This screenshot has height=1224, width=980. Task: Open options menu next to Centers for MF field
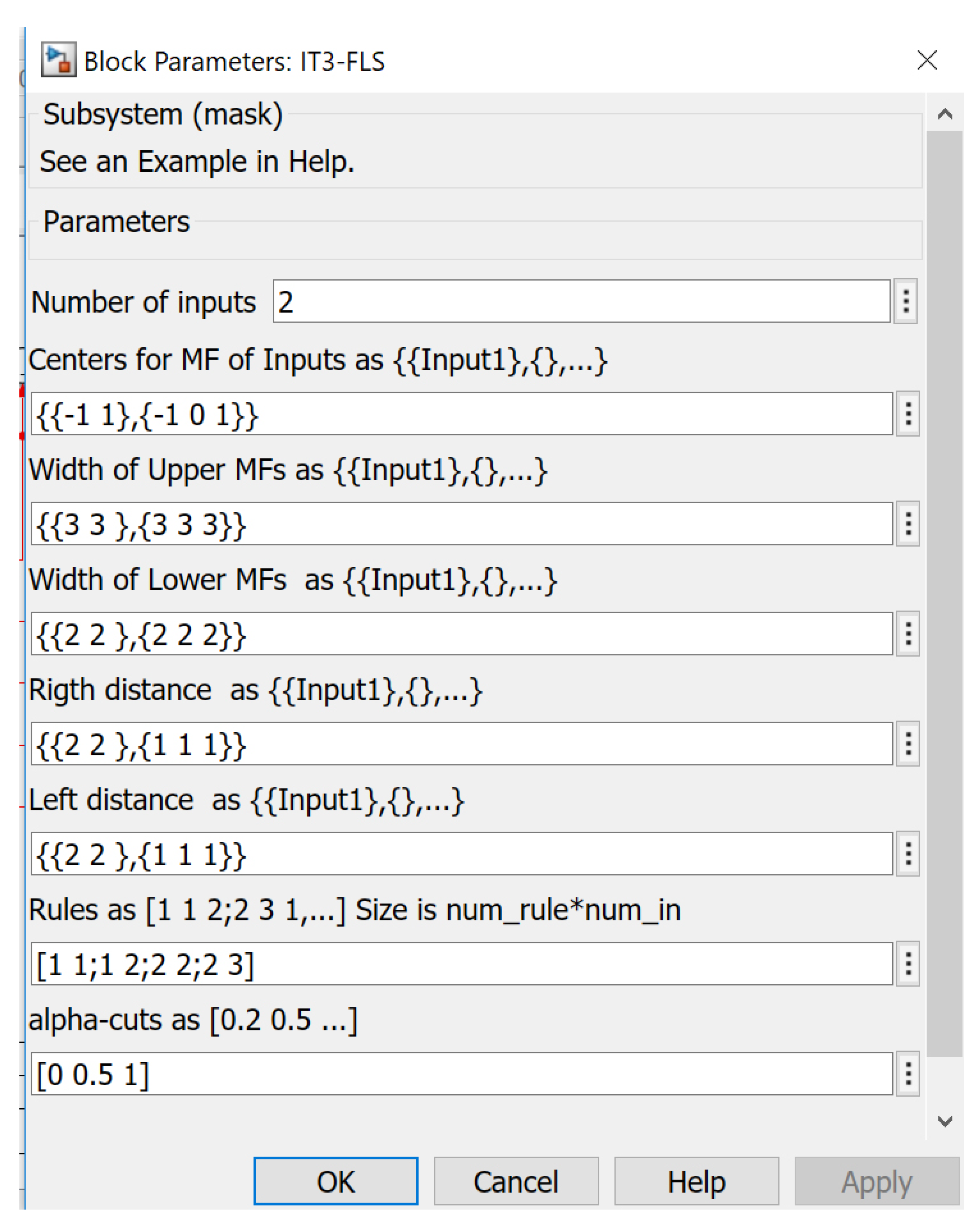pyautogui.click(x=907, y=413)
